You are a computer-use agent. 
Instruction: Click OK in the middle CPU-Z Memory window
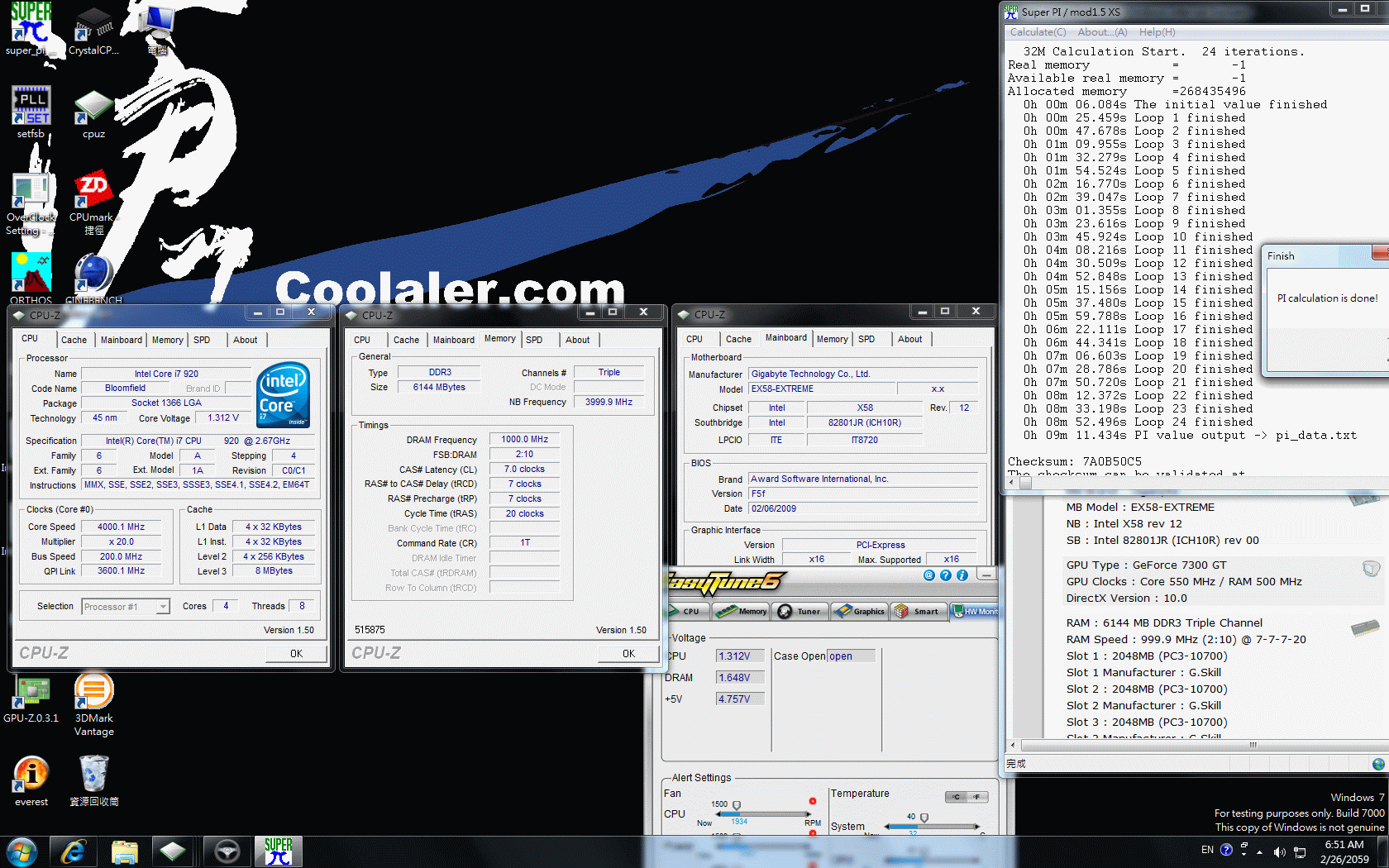pos(628,654)
